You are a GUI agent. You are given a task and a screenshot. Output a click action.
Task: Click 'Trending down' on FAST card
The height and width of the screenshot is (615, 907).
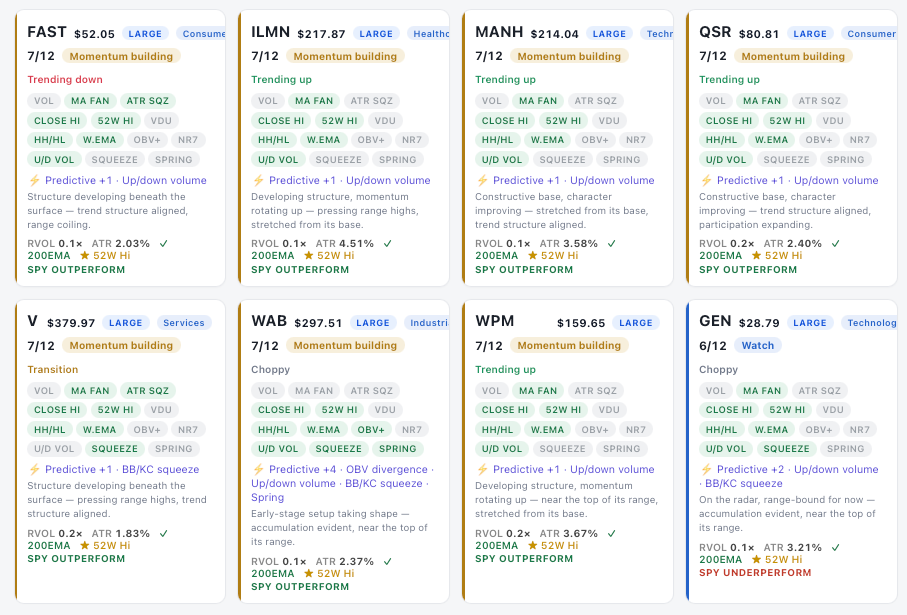click(x=65, y=80)
